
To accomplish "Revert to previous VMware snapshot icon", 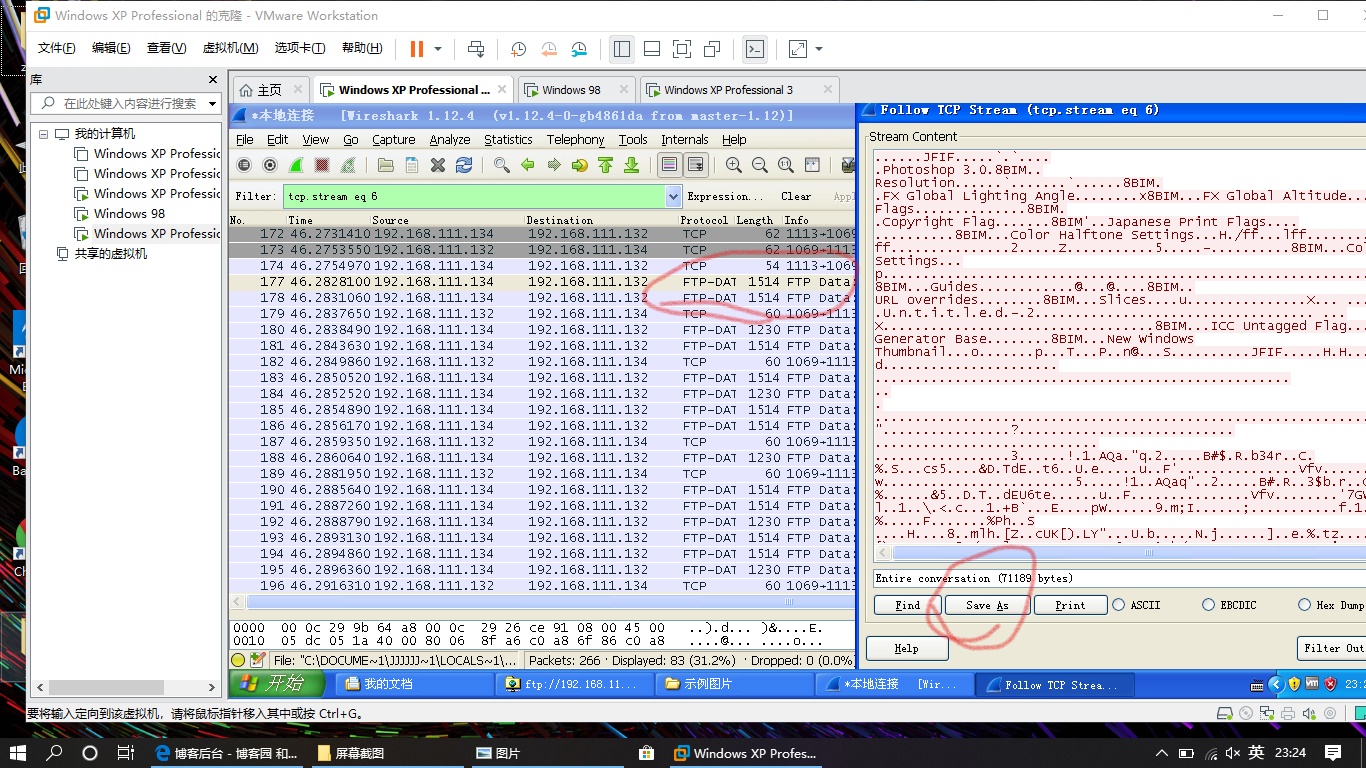I will pyautogui.click(x=549, y=49).
